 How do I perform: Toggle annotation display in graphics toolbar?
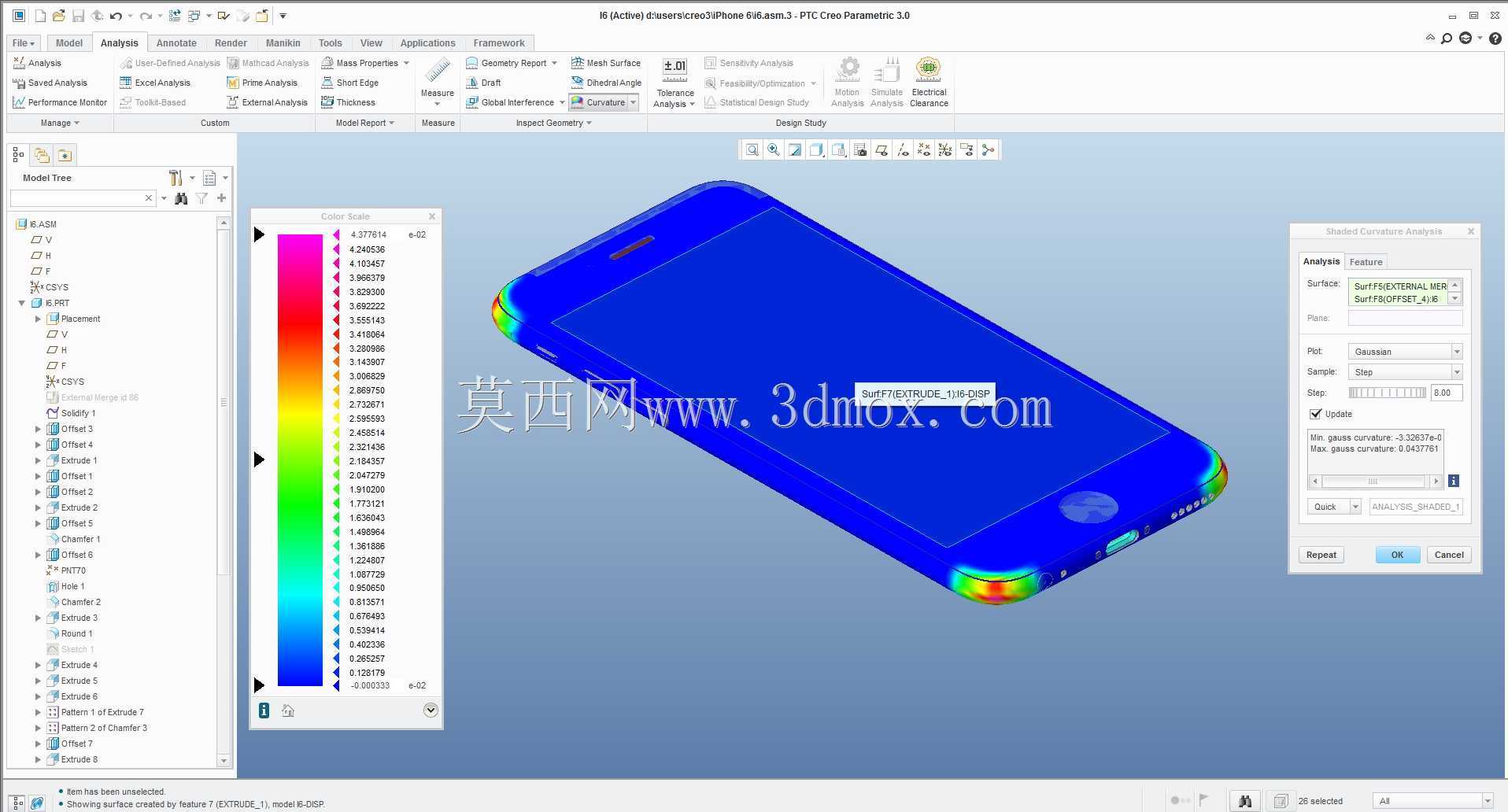coord(967,149)
